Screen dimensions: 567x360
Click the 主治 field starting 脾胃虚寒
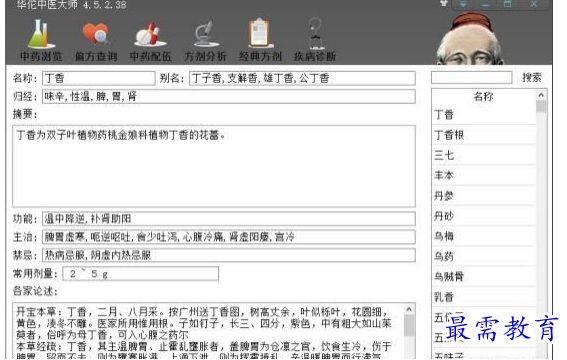229,237
